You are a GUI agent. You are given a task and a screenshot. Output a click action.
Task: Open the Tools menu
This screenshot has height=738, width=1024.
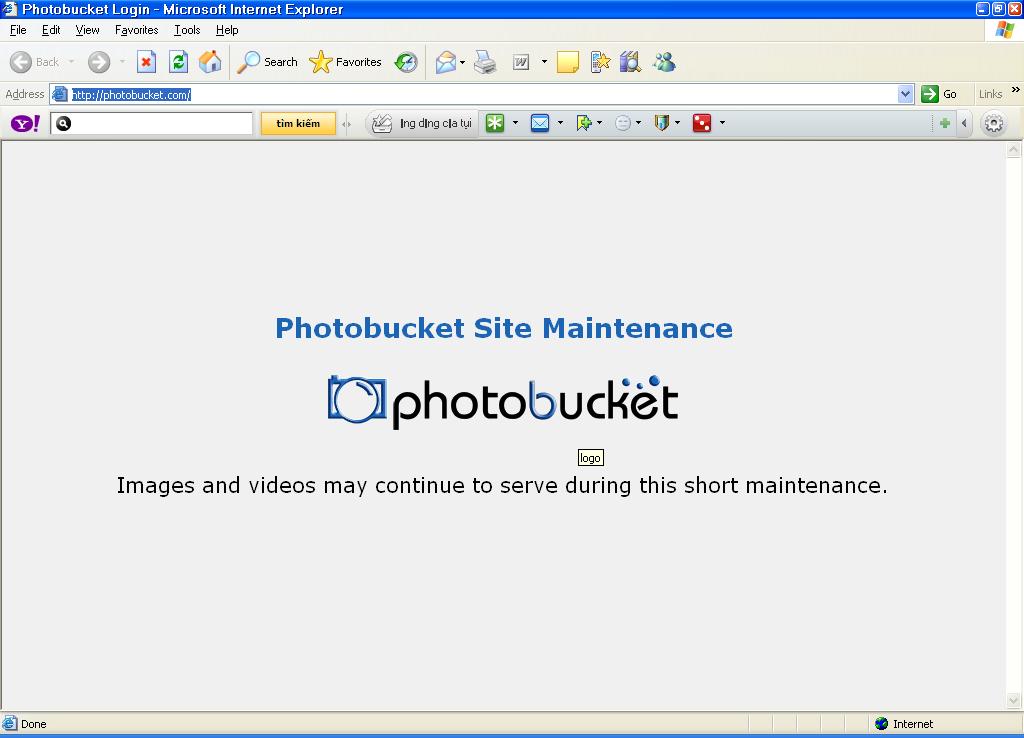[186, 30]
